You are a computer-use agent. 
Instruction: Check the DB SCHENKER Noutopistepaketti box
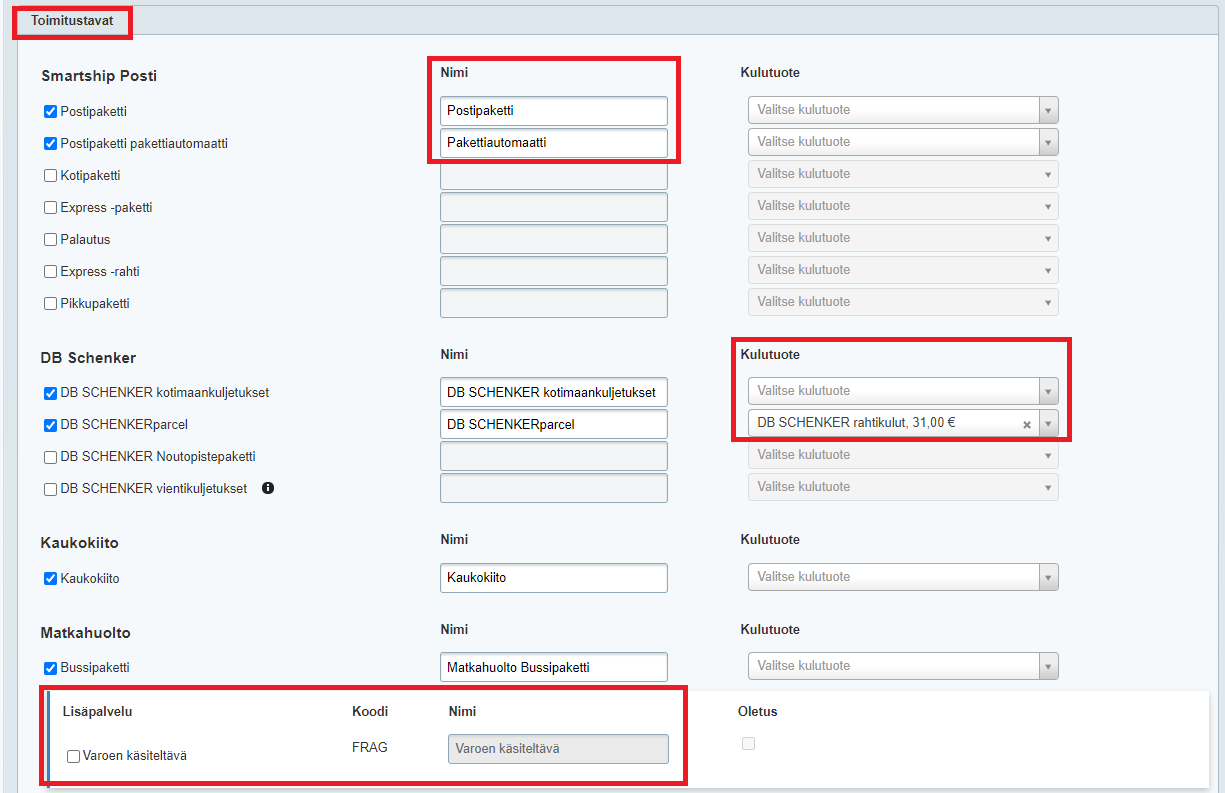point(51,457)
